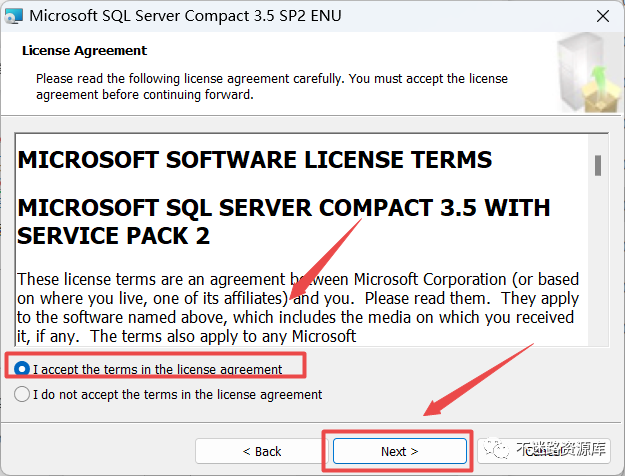Click the installer icon in title bar
Screen dimensions: 625x476
(13, 16)
